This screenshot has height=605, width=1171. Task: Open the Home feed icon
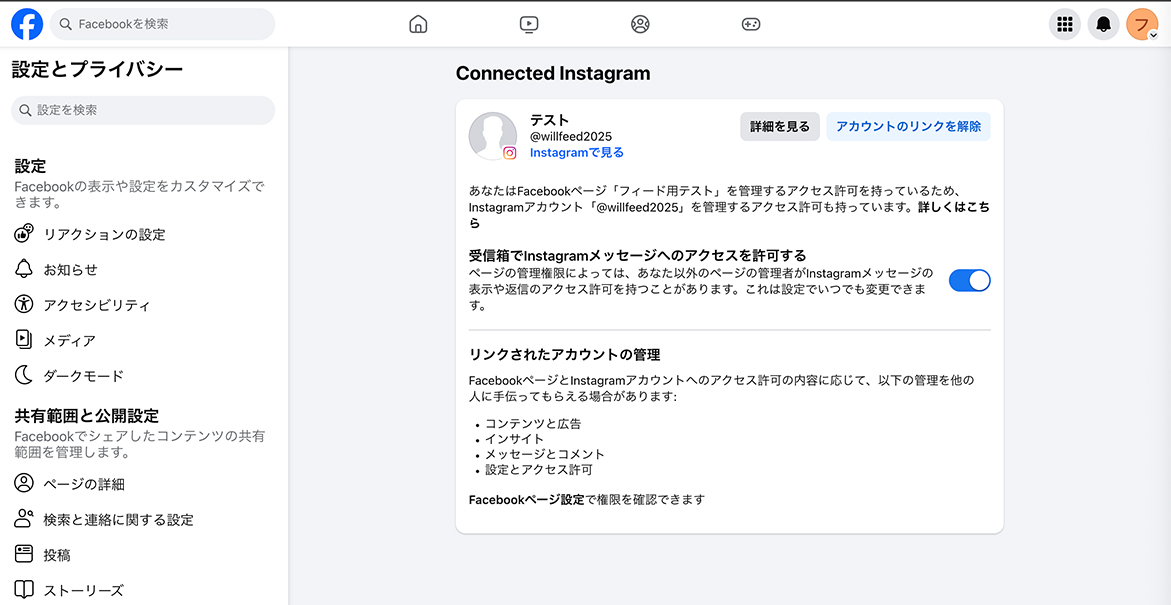coord(418,25)
